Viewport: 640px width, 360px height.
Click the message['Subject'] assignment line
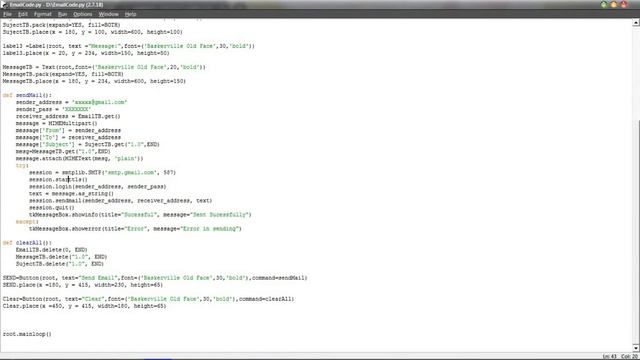(88, 144)
